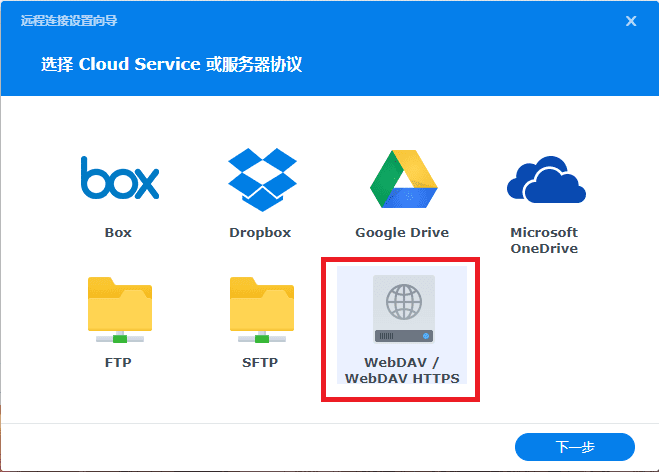Pick the Google Drive triangle icon
This screenshot has width=659, height=472.
coord(402,178)
